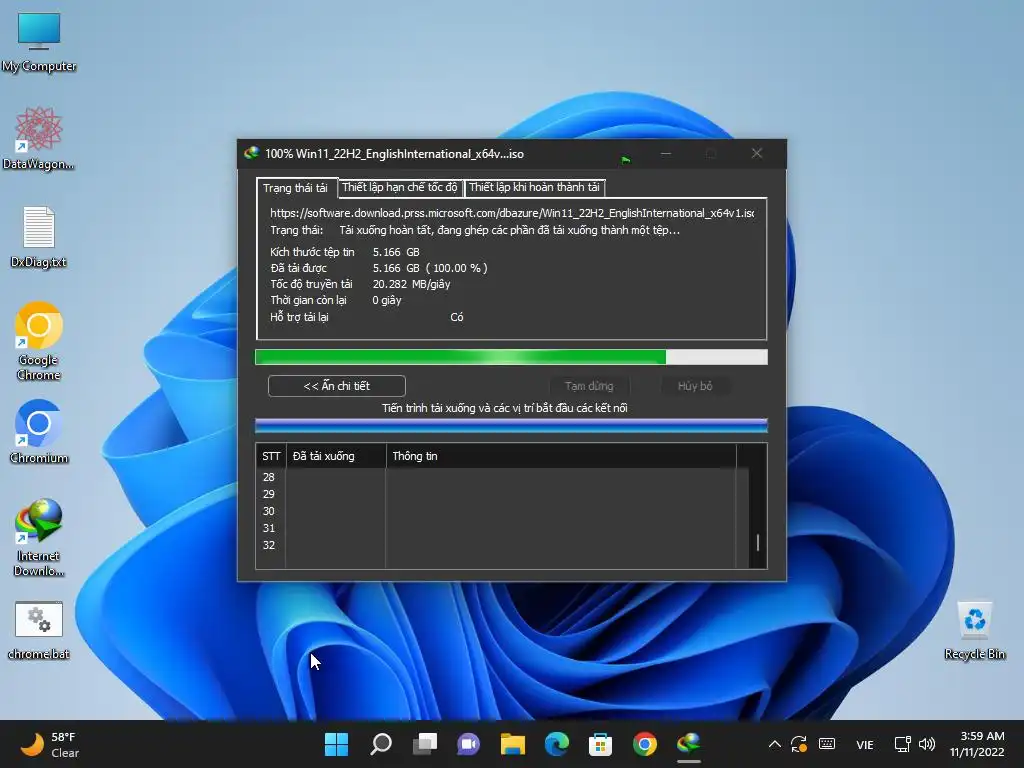Open My Computer desktop icon
The width and height of the screenshot is (1024, 768).
[39, 42]
